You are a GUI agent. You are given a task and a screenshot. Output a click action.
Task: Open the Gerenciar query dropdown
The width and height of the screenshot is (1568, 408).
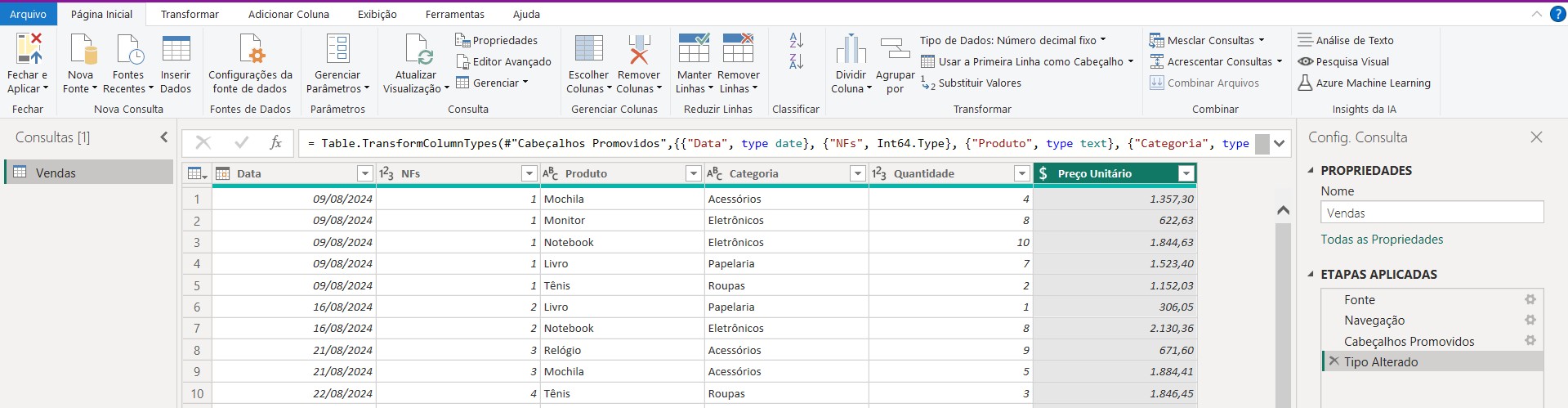point(492,83)
